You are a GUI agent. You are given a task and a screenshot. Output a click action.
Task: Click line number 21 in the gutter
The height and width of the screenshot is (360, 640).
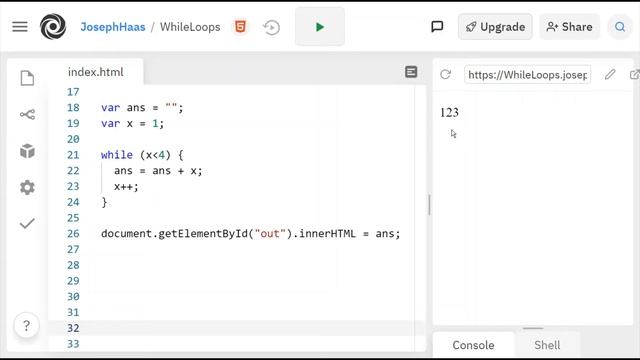click(x=73, y=155)
